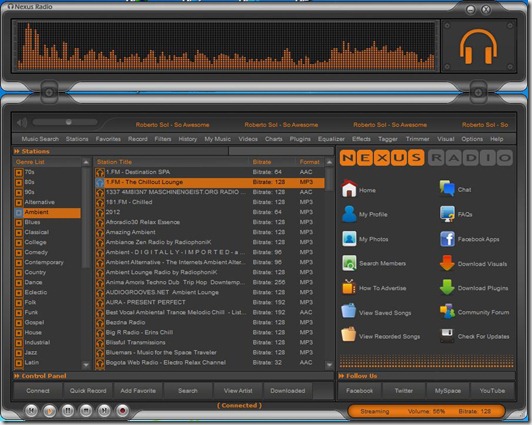Open the Chat icon
Screen dimensions: 532x425
tap(447, 189)
